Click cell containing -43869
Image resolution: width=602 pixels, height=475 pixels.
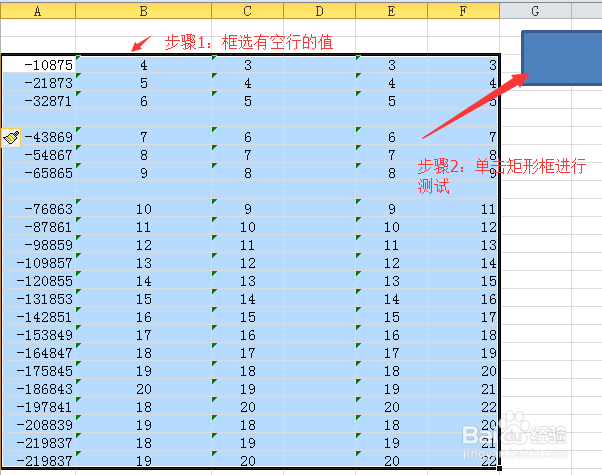click(x=38, y=137)
